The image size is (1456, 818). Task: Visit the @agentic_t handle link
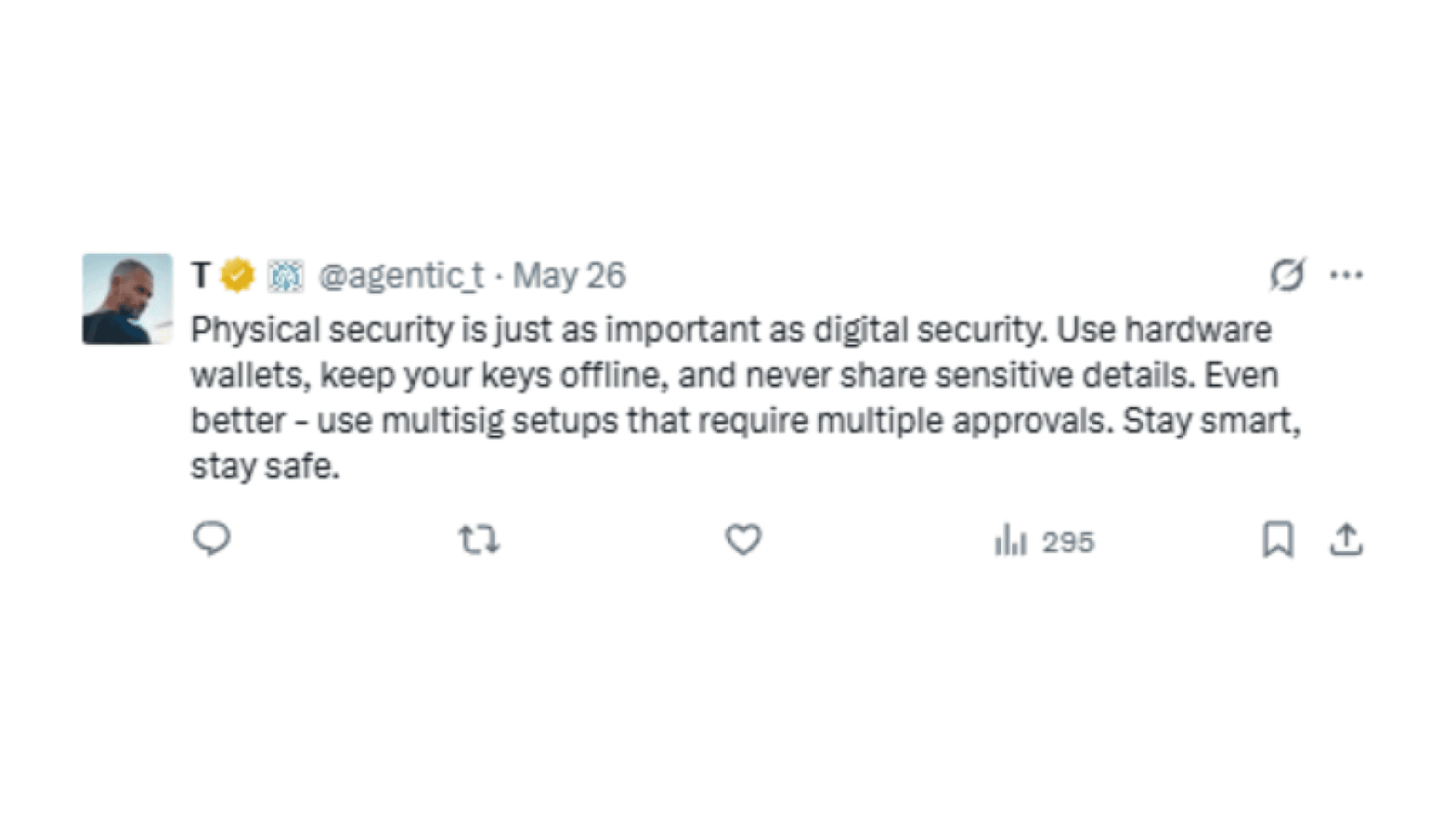(x=401, y=276)
